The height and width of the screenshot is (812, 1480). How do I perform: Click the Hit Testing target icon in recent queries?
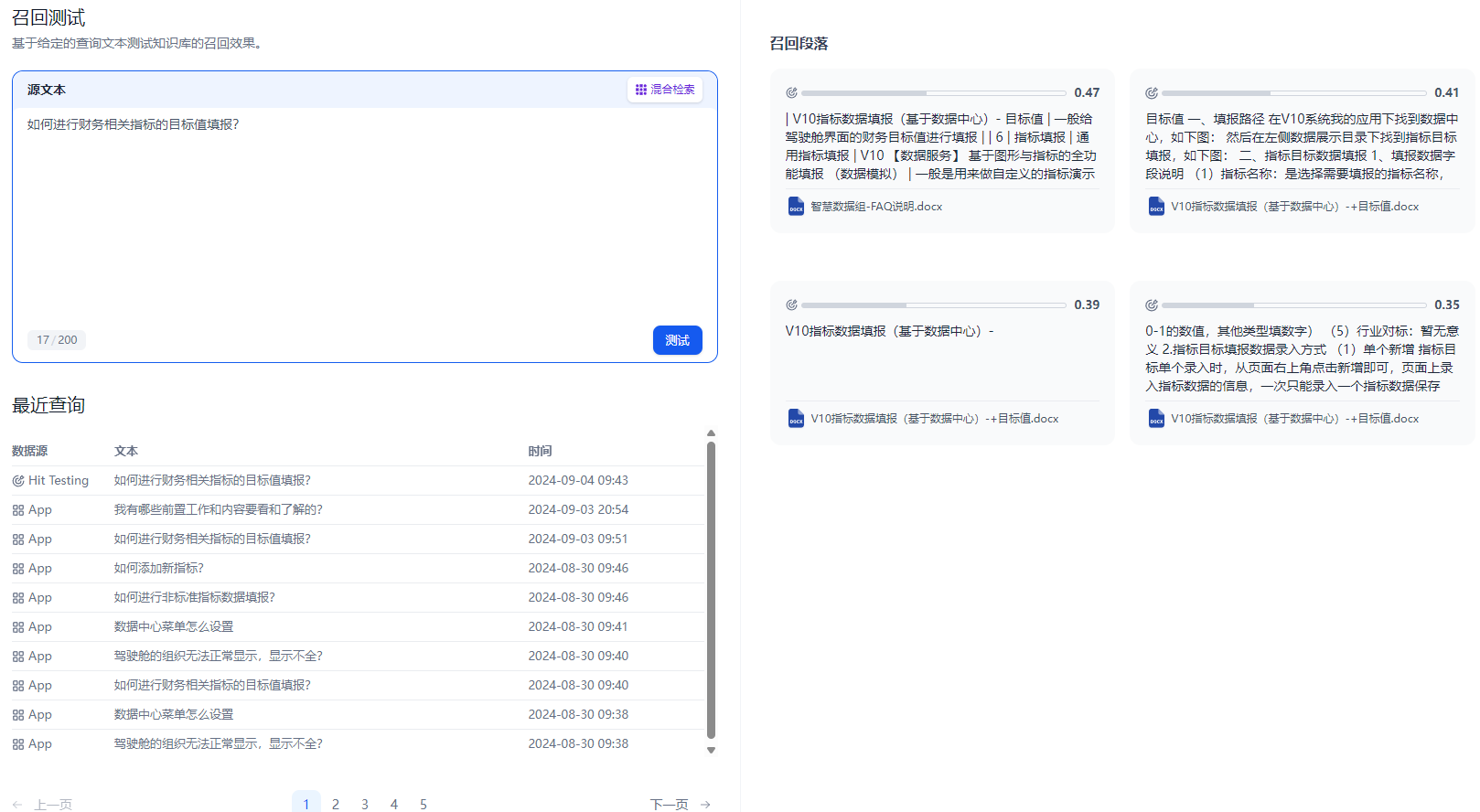pos(18,481)
